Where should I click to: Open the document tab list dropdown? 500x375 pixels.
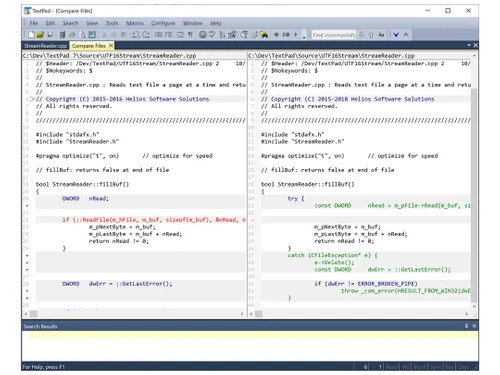(x=469, y=45)
